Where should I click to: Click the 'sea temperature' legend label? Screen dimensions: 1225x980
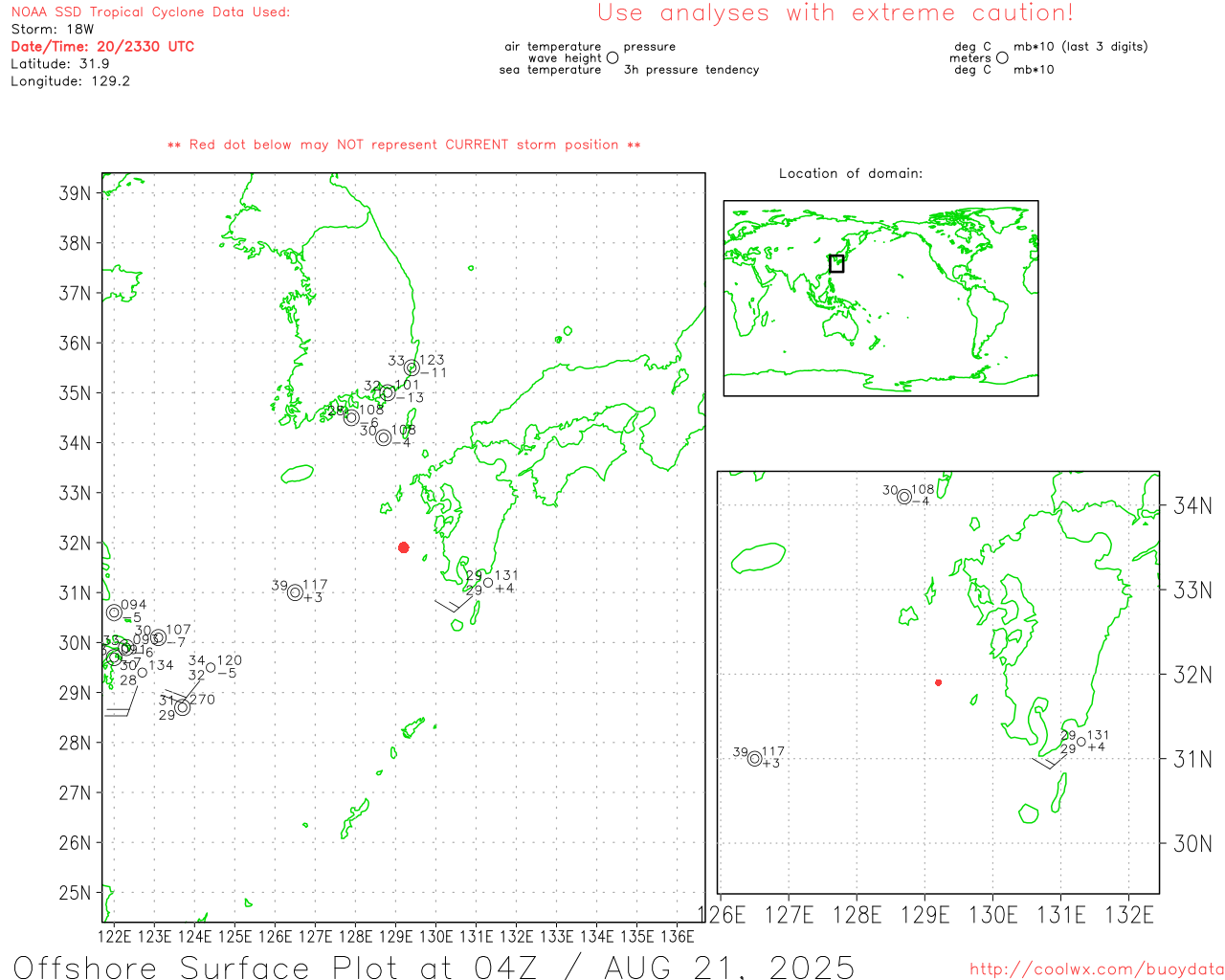coord(550,70)
